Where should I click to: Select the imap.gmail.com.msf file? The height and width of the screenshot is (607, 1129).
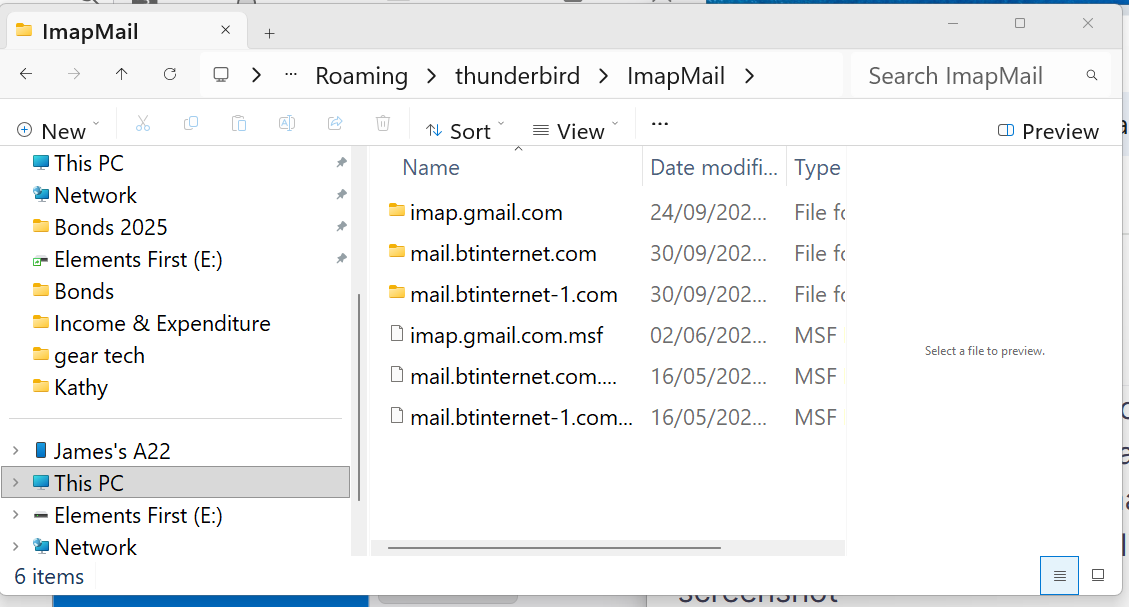495,336
